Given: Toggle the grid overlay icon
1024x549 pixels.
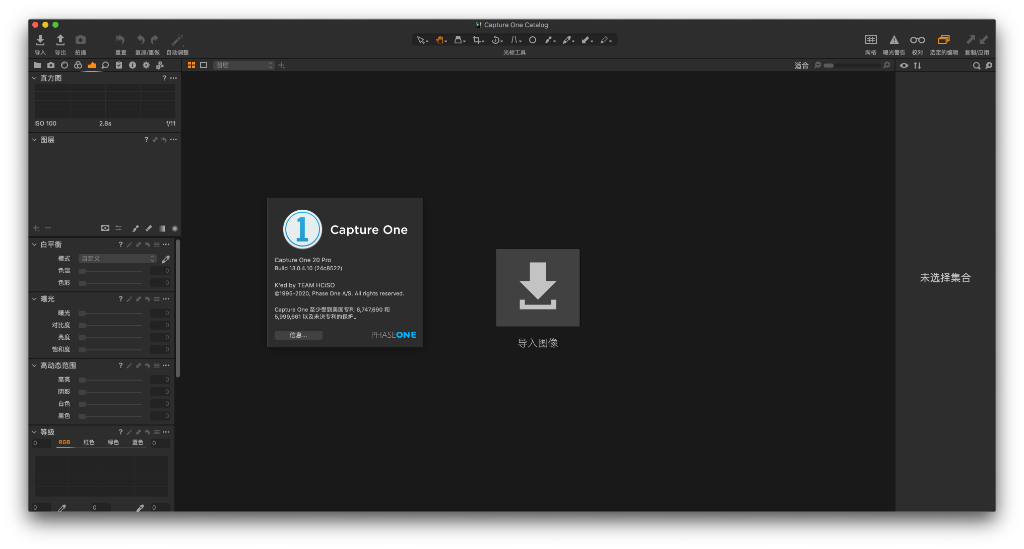Looking at the screenshot, I should [x=871, y=40].
